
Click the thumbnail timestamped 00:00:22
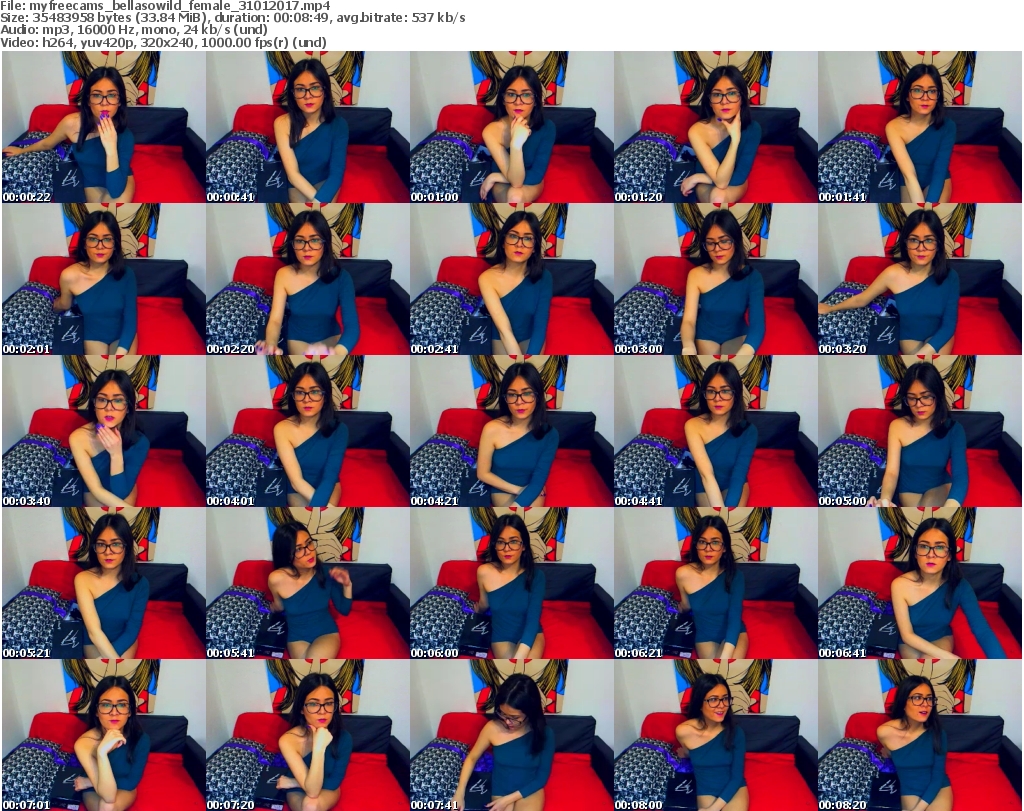pyautogui.click(x=103, y=127)
